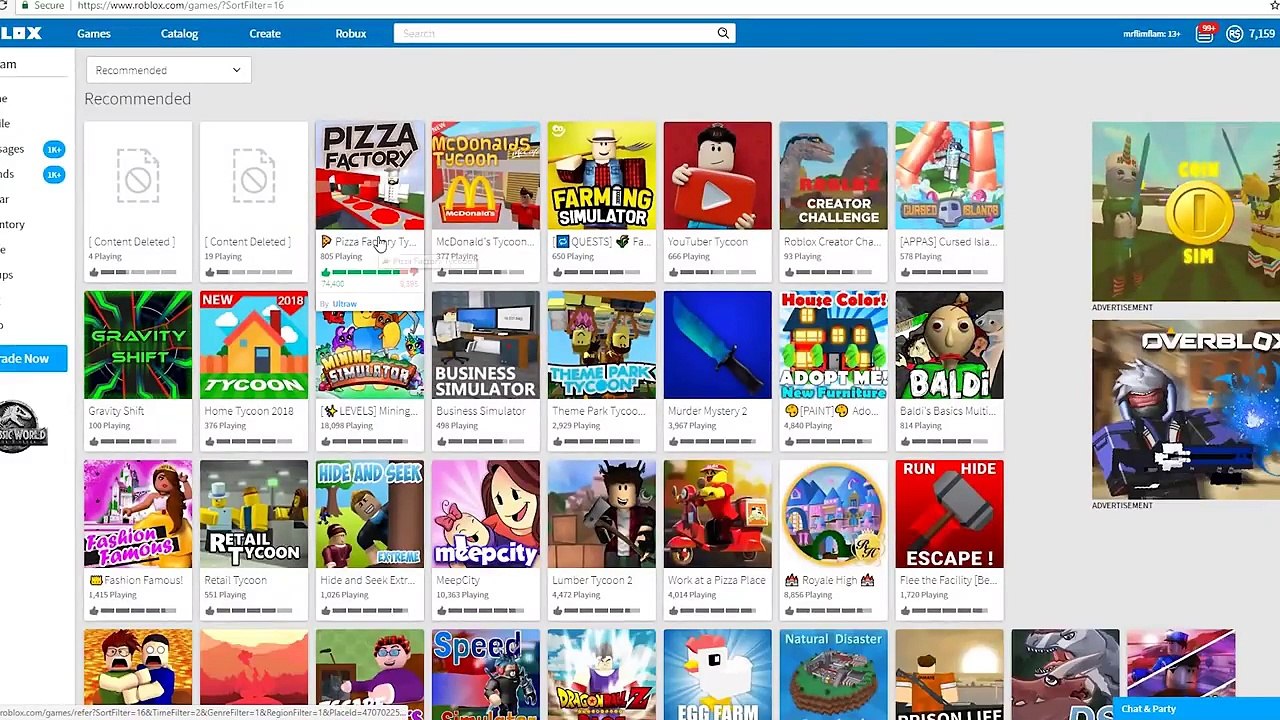Open the Robux balance icon

pos(1235,34)
